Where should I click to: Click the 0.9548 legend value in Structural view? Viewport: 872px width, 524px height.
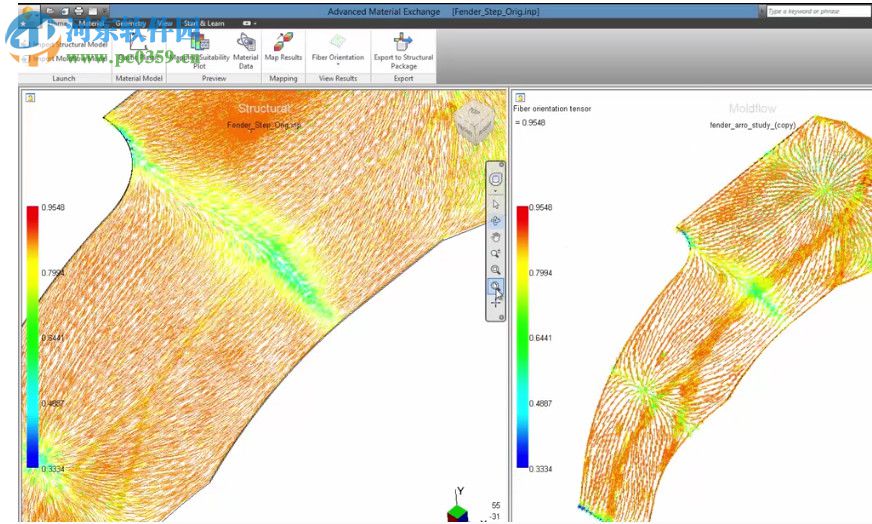53,207
